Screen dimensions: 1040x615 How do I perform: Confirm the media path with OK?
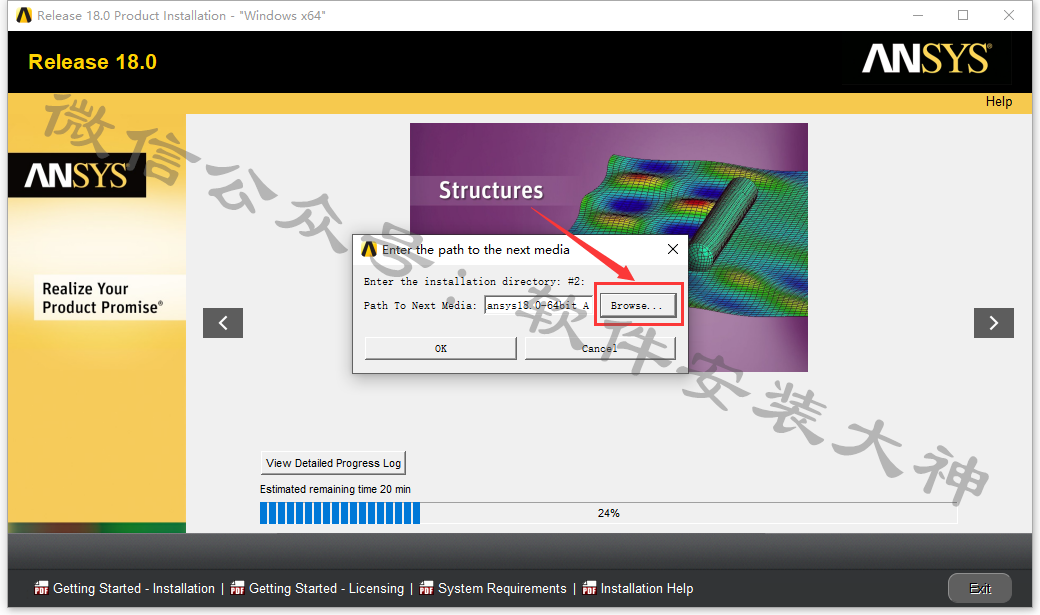pos(440,348)
